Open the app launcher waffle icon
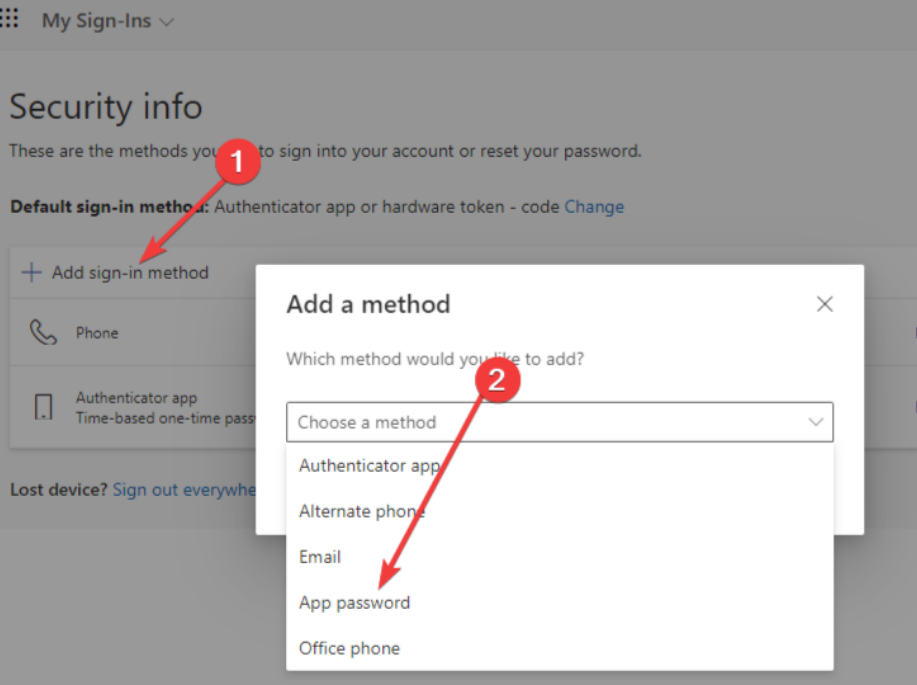 point(9,20)
